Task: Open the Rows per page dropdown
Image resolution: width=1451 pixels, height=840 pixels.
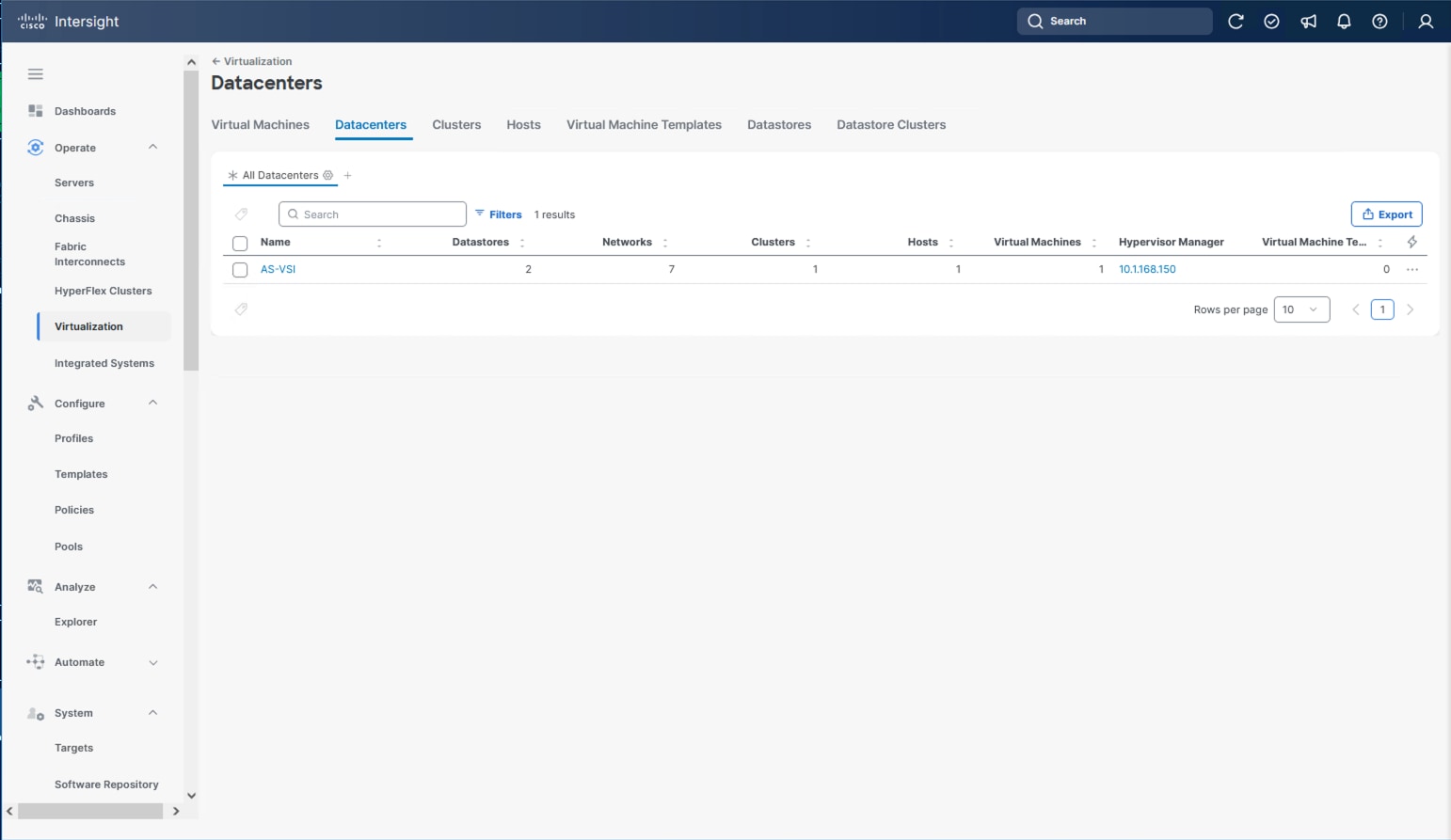Action: (1301, 309)
